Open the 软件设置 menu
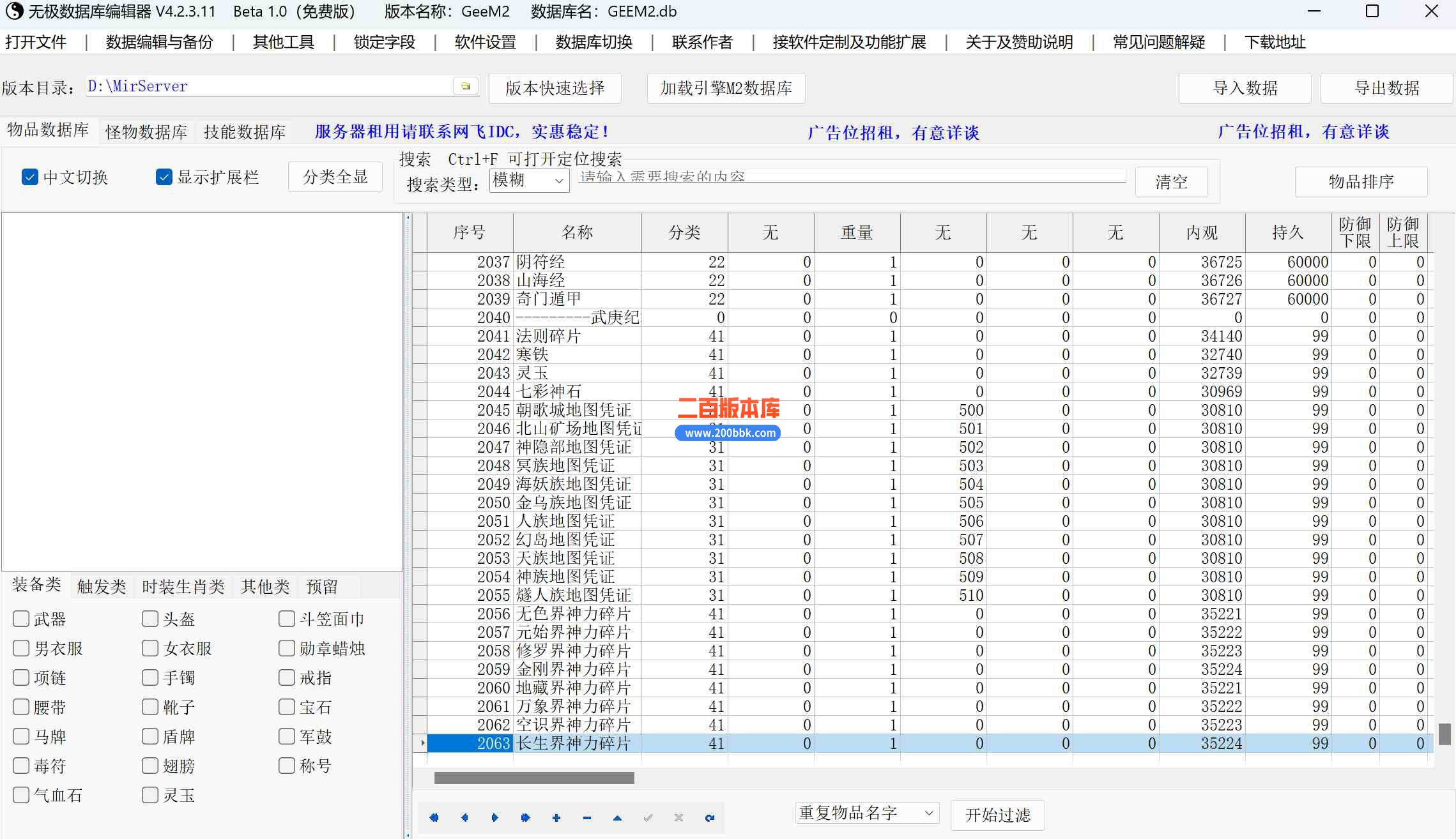The height and width of the screenshot is (839, 1456). [x=486, y=42]
